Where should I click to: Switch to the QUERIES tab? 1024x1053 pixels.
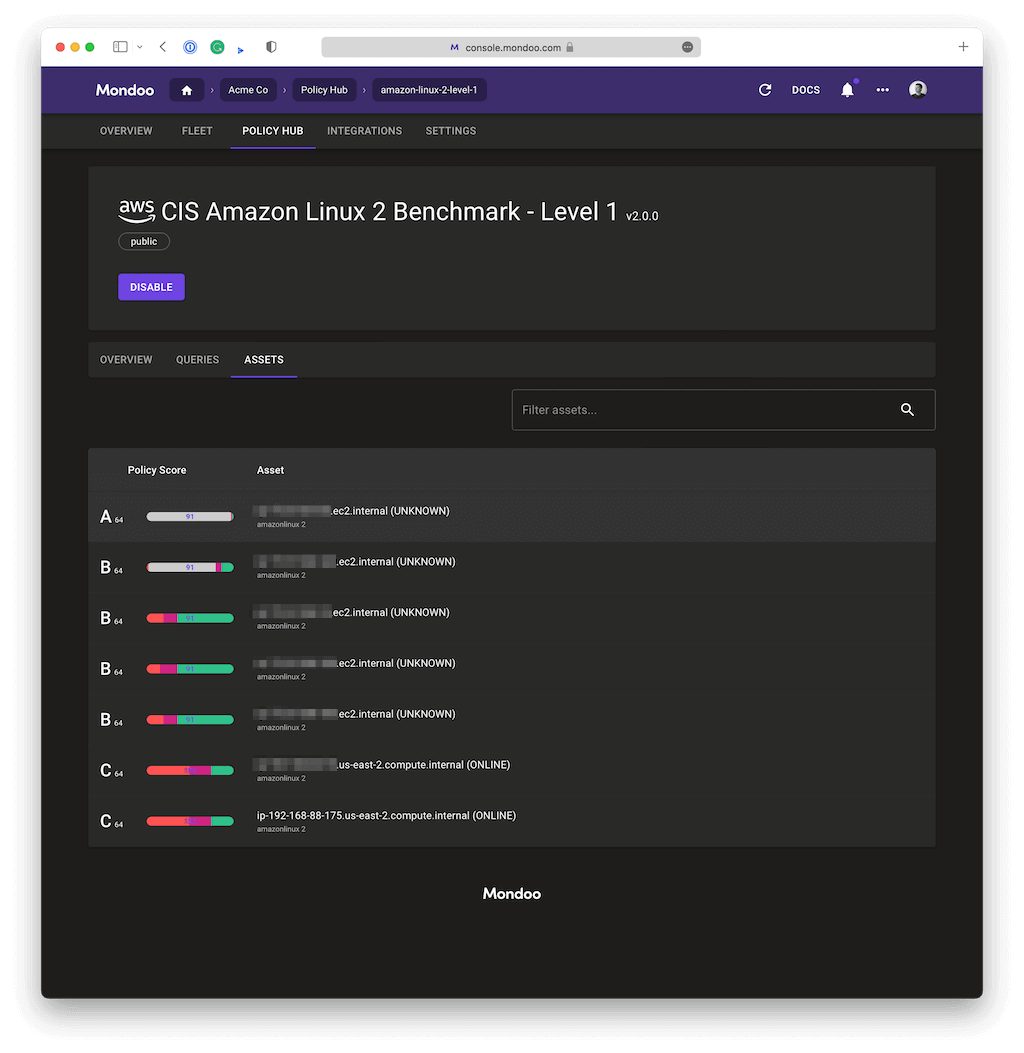(197, 359)
